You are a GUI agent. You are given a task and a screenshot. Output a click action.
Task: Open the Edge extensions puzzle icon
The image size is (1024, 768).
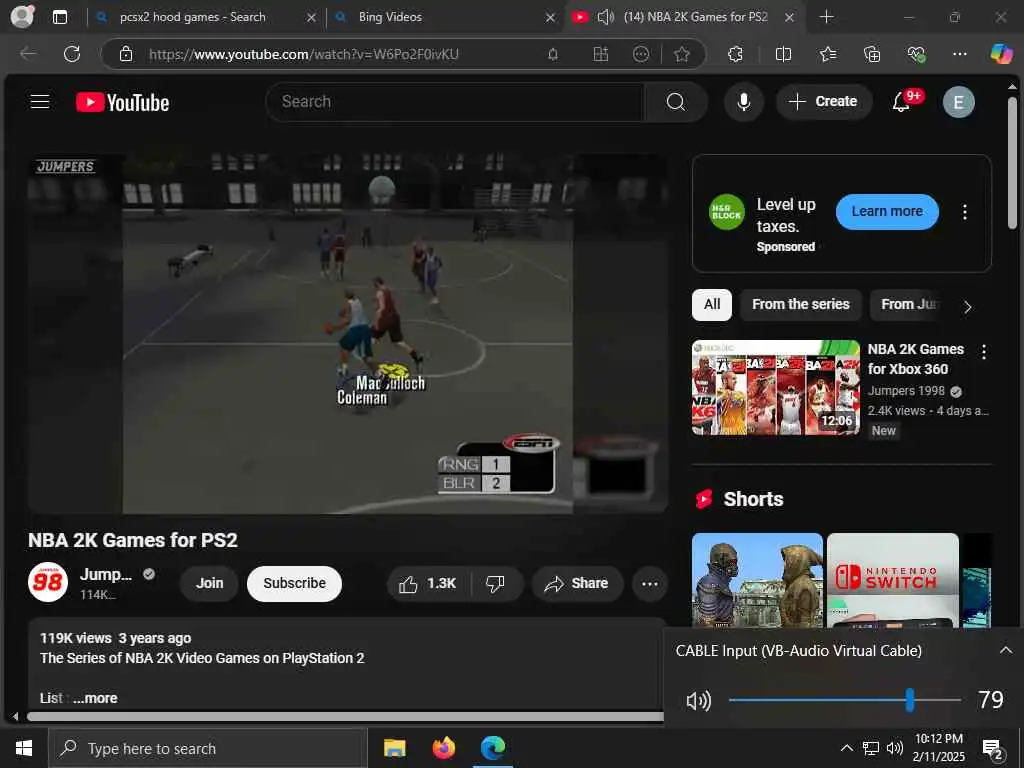[735, 54]
